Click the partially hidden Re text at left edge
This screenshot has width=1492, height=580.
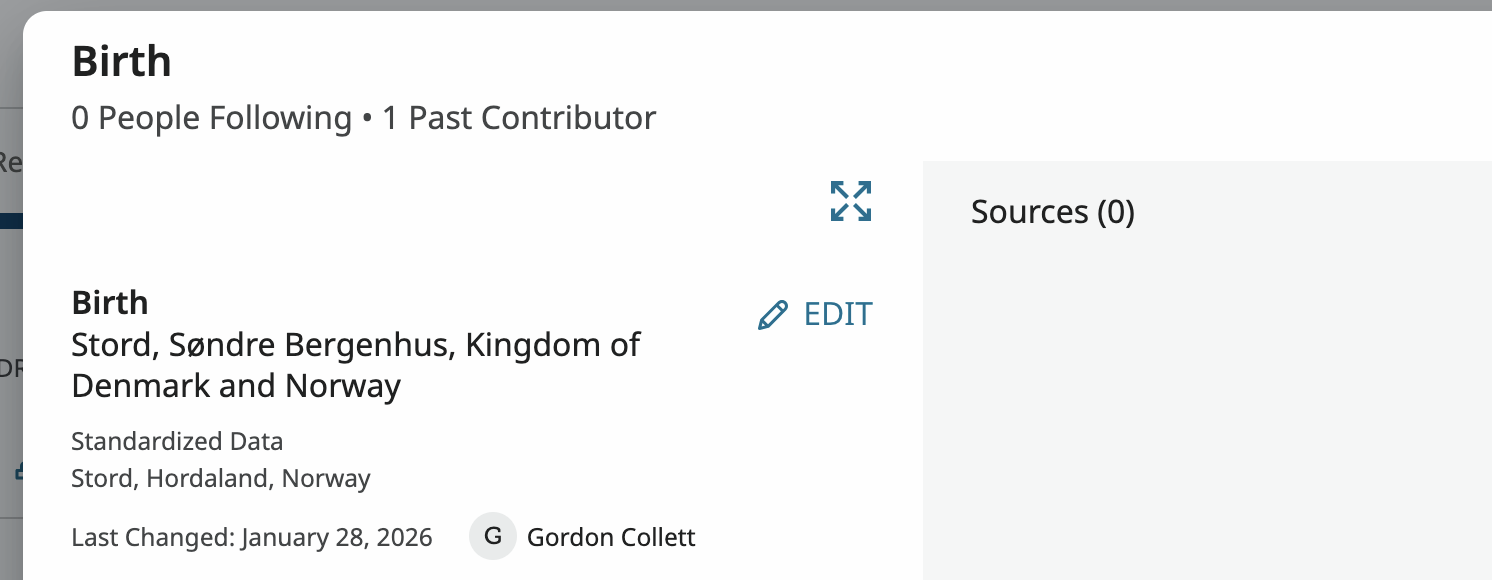pyautogui.click(x=10, y=162)
